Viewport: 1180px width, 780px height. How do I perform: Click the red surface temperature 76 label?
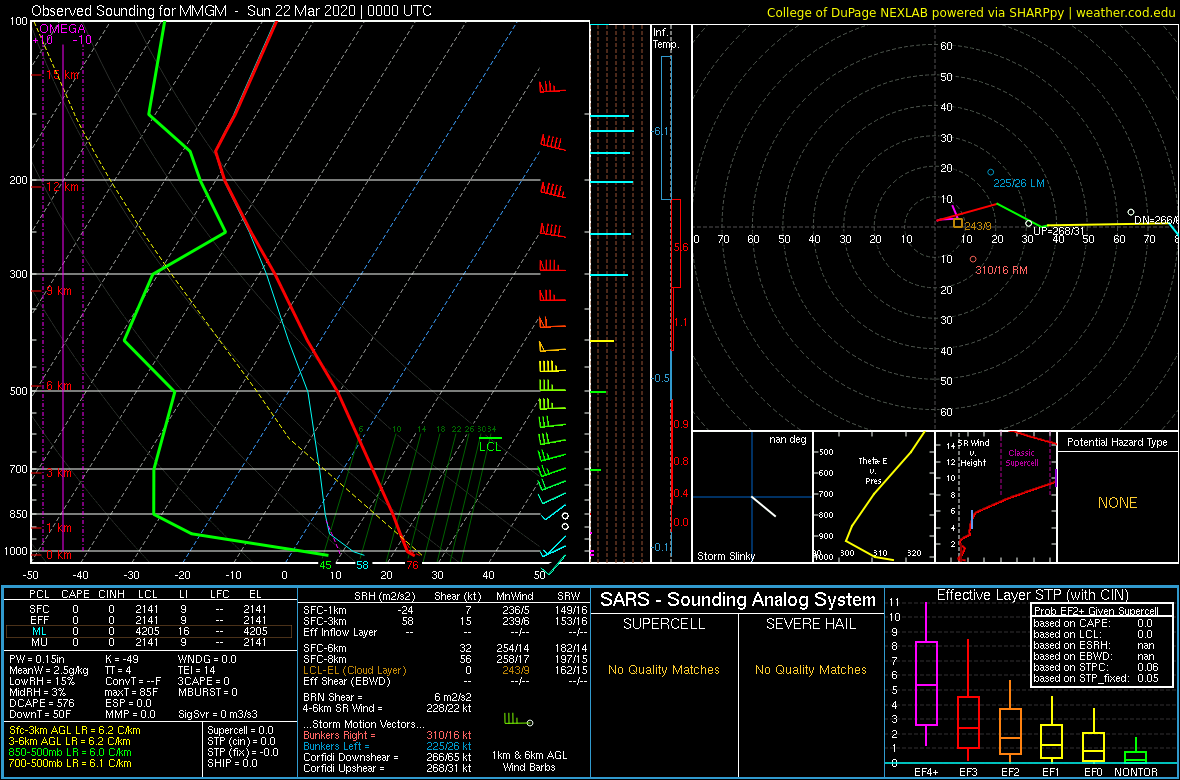tap(412, 565)
